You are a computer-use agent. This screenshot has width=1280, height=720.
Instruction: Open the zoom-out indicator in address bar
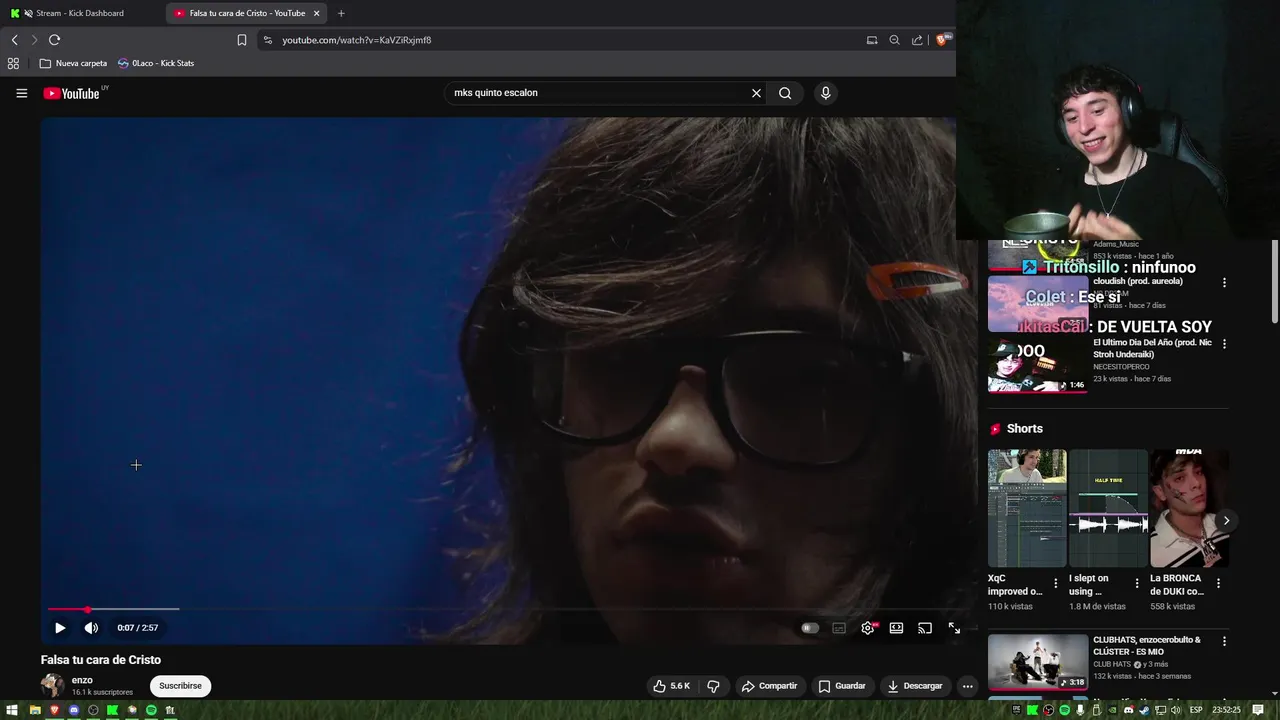click(x=894, y=40)
